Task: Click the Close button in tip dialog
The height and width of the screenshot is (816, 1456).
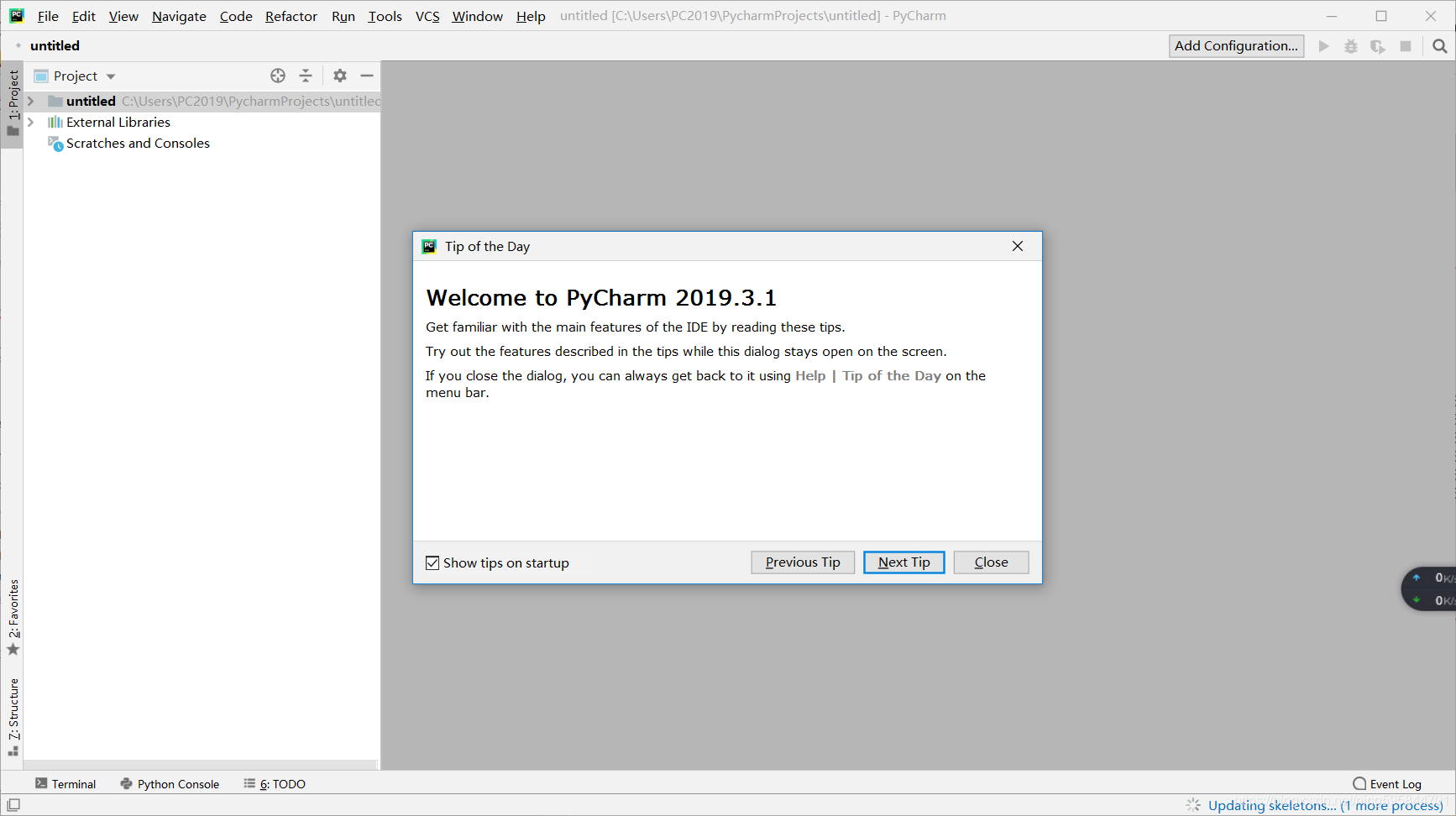Action: 991,562
